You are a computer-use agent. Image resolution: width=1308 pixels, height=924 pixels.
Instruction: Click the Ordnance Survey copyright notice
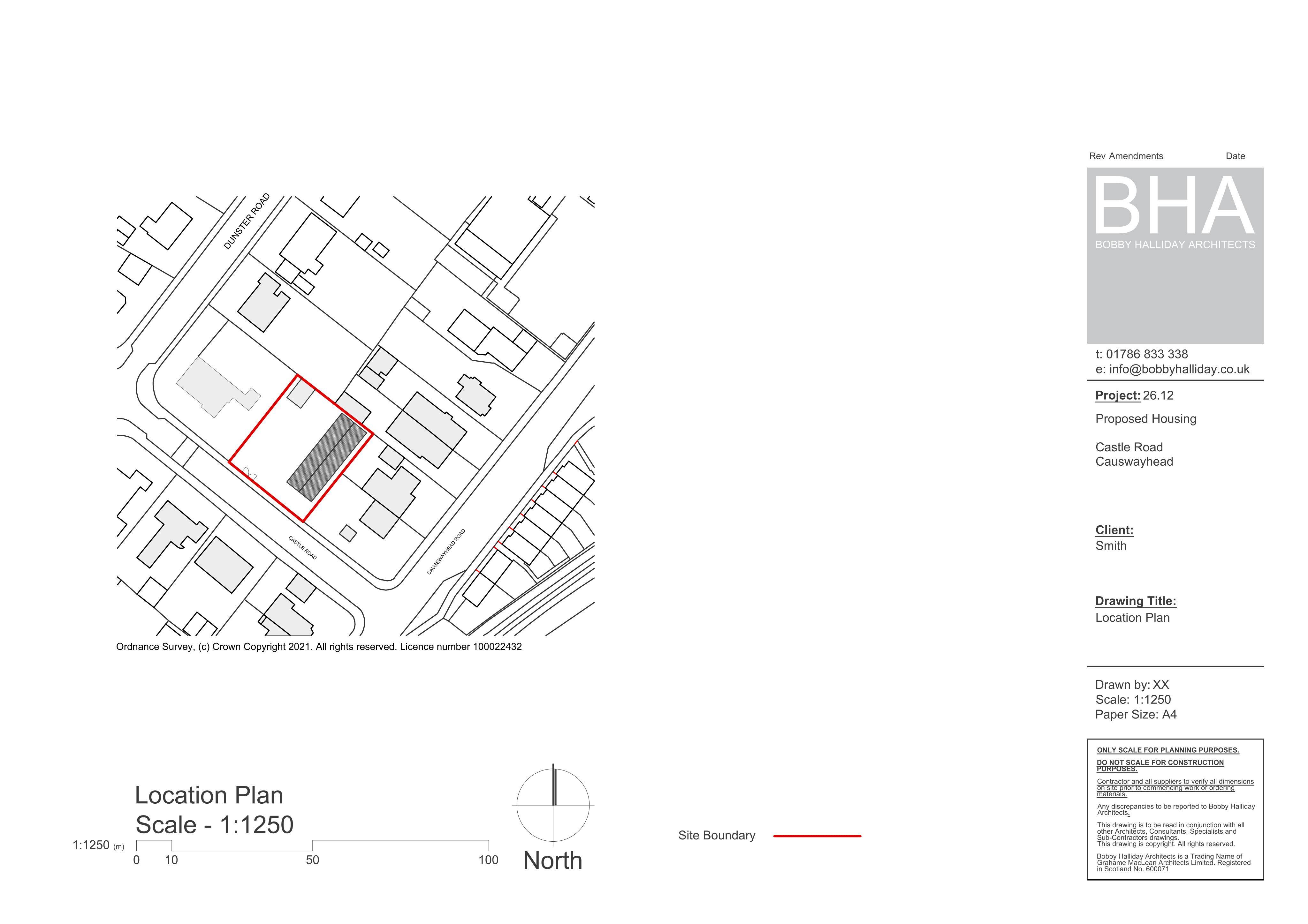[x=319, y=647]
